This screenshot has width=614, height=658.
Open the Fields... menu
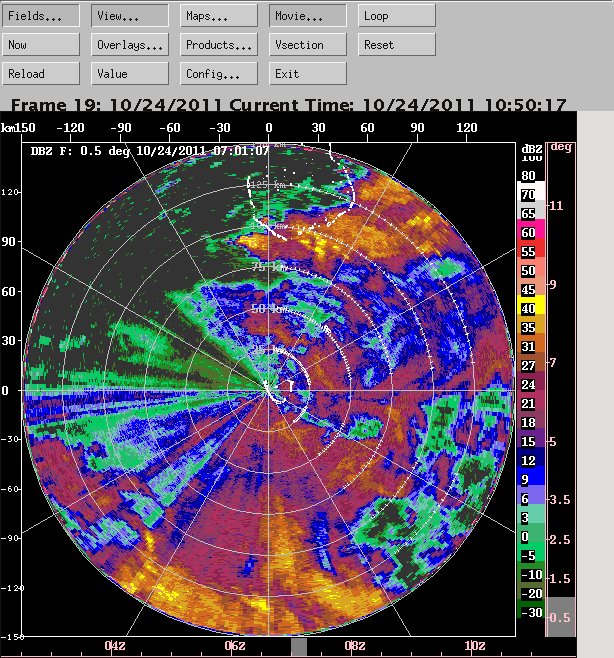[41, 16]
